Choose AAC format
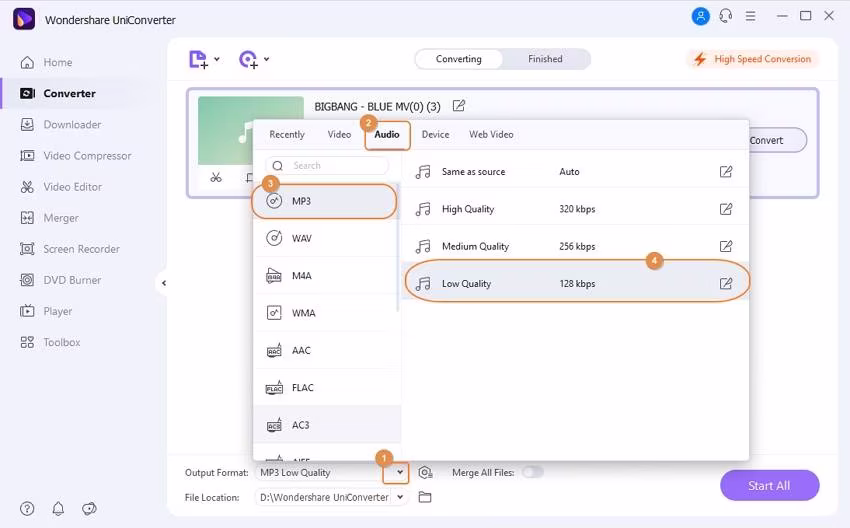 [325, 351]
